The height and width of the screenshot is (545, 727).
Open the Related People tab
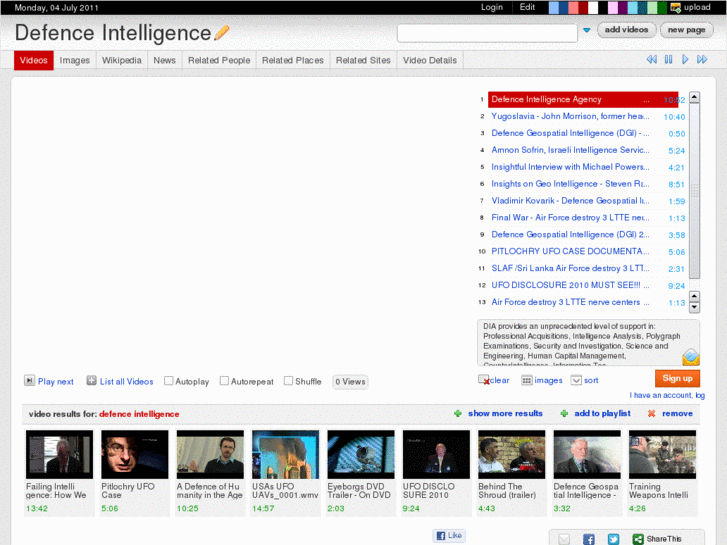click(x=219, y=60)
